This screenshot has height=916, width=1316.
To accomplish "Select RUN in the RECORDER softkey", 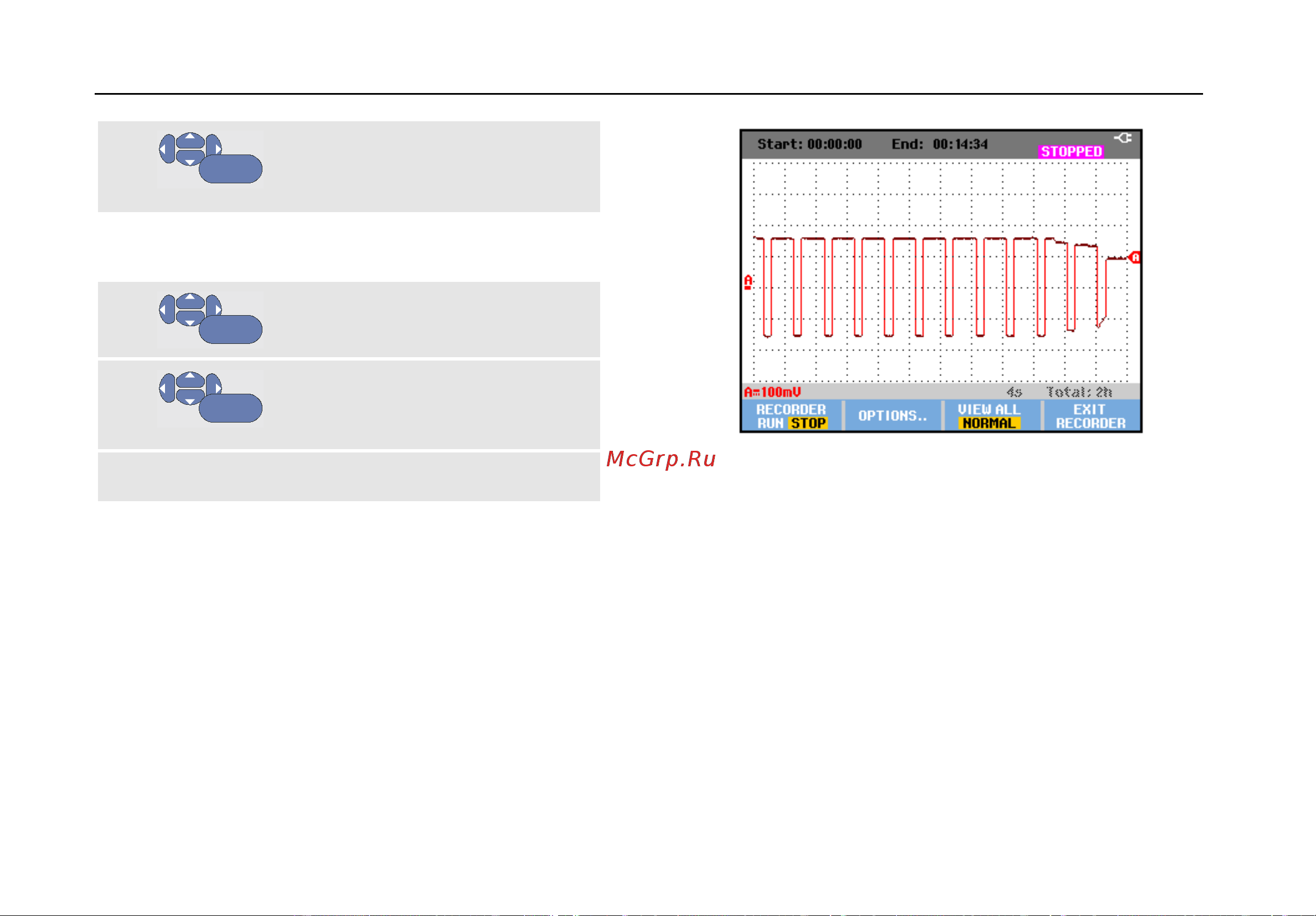I will 770,423.
